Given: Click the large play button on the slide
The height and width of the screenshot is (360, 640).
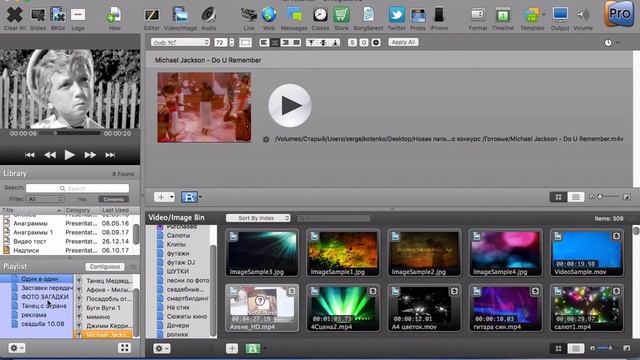Looking at the screenshot, I should [x=290, y=106].
